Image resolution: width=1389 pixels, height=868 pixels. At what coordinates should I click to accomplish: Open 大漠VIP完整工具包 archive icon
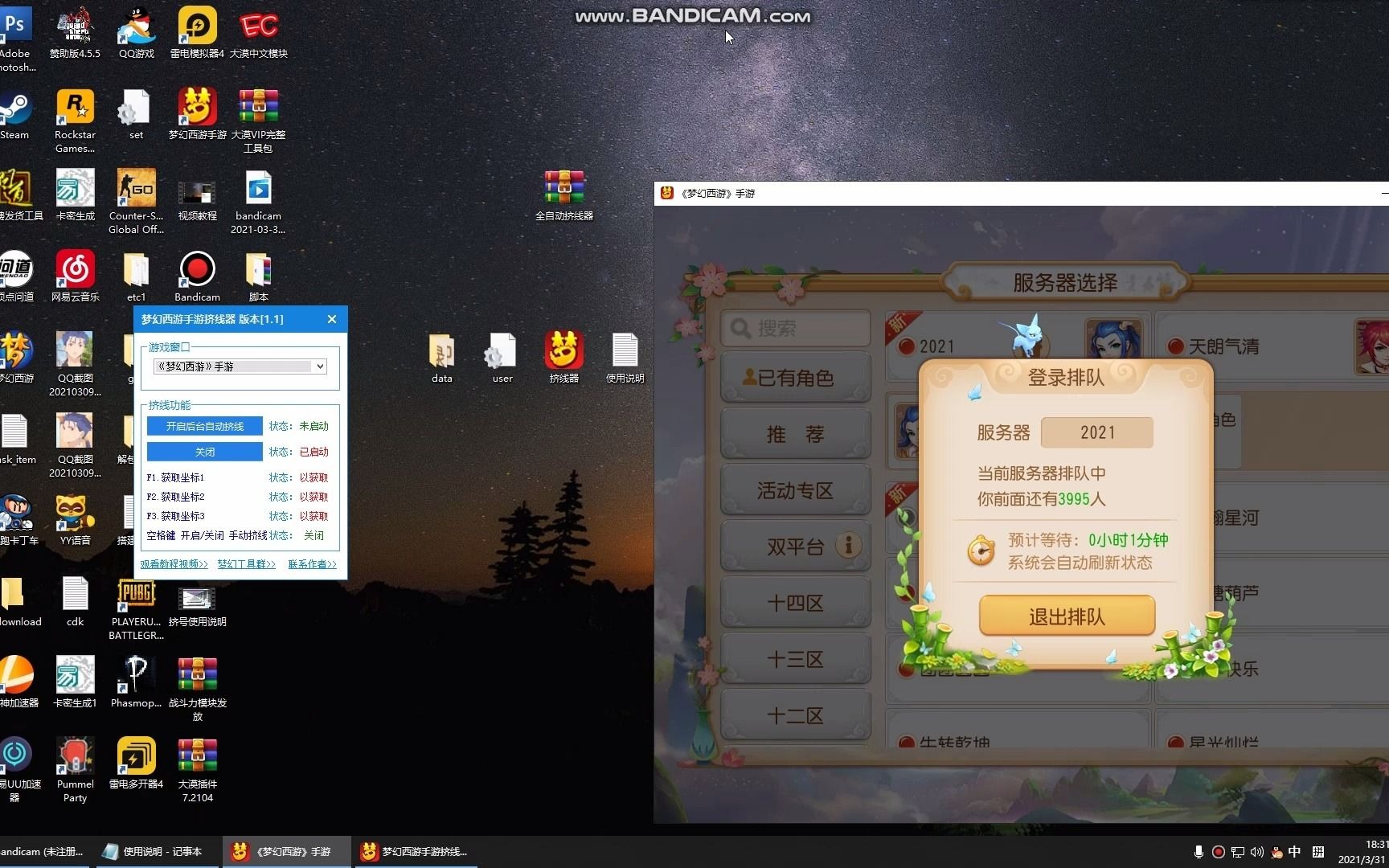[x=258, y=121]
